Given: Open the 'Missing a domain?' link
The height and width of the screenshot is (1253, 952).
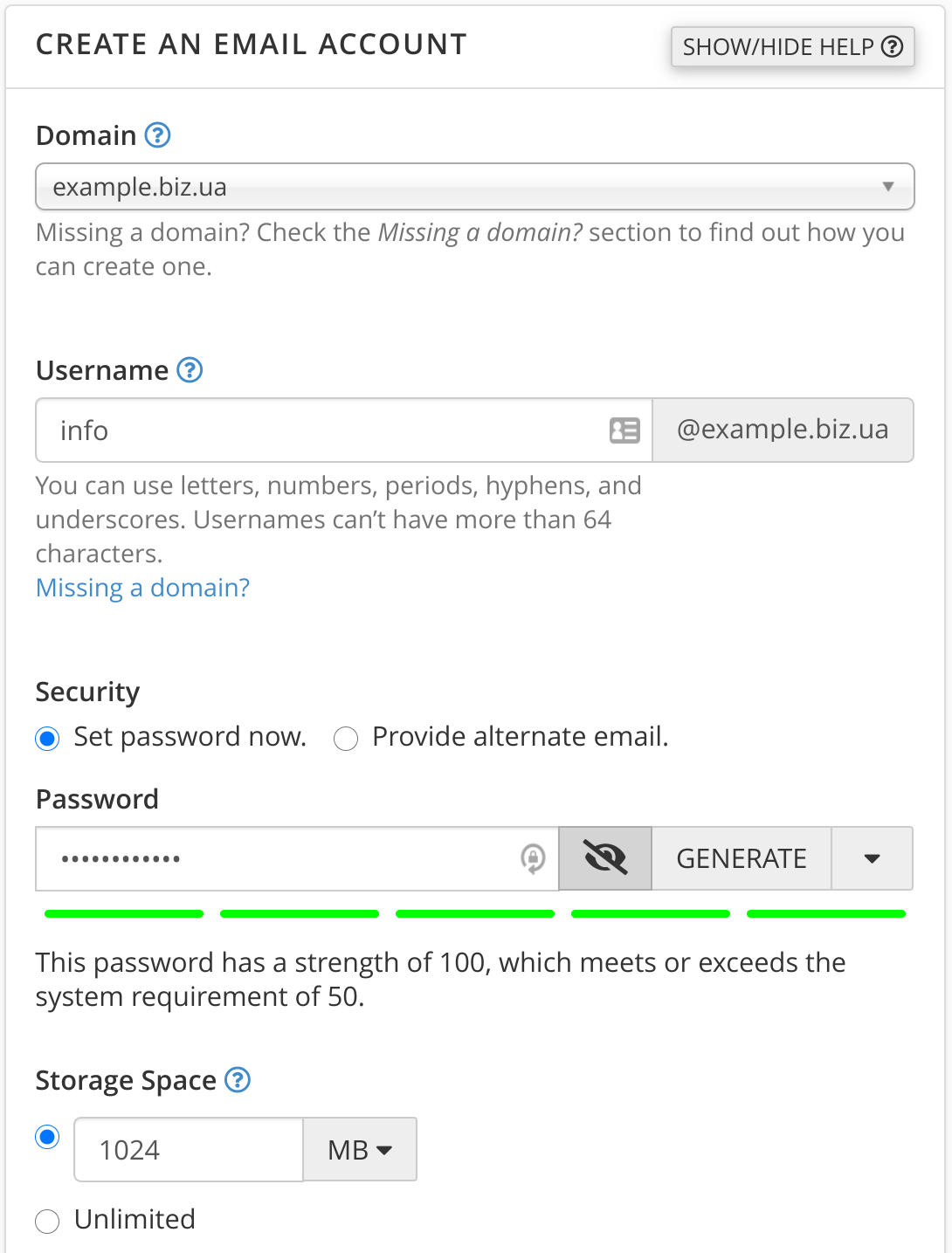Looking at the screenshot, I should [142, 588].
